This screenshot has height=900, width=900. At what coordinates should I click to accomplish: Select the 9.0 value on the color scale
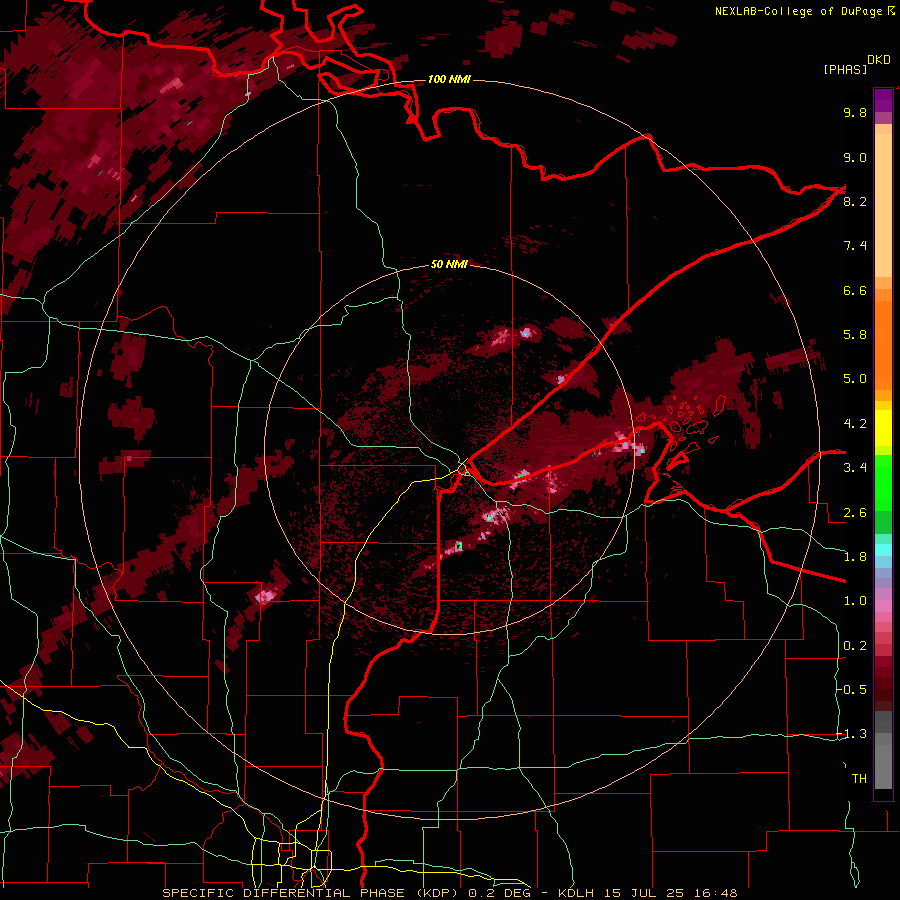click(855, 157)
